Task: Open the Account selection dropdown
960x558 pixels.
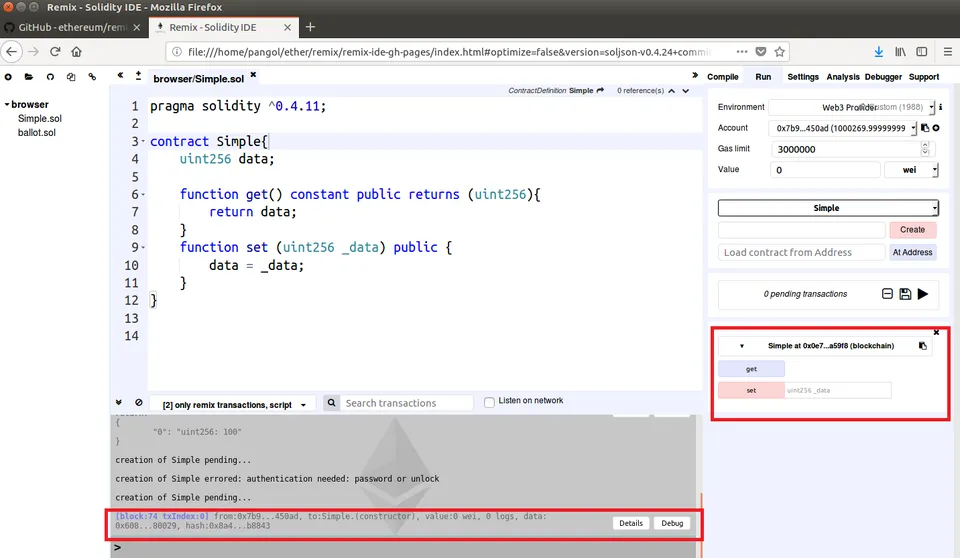Action: 843,128
